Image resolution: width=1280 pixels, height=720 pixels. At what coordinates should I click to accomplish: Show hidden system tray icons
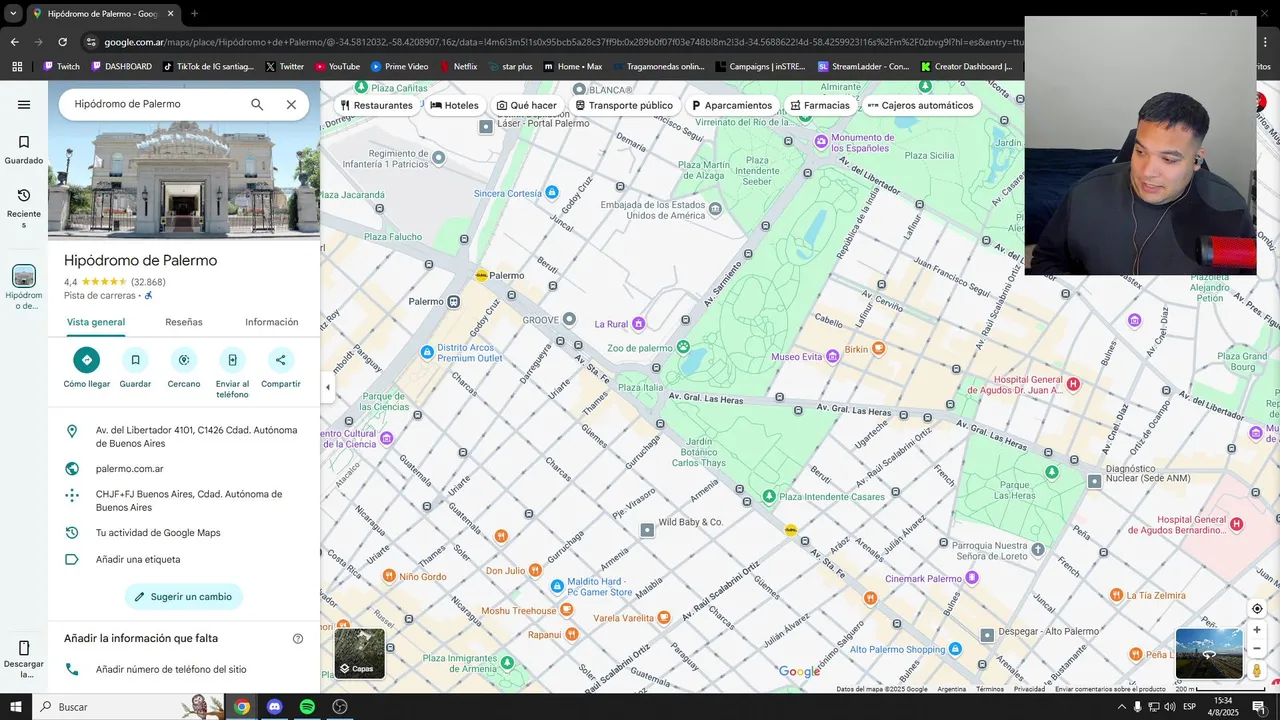[x=1122, y=707]
